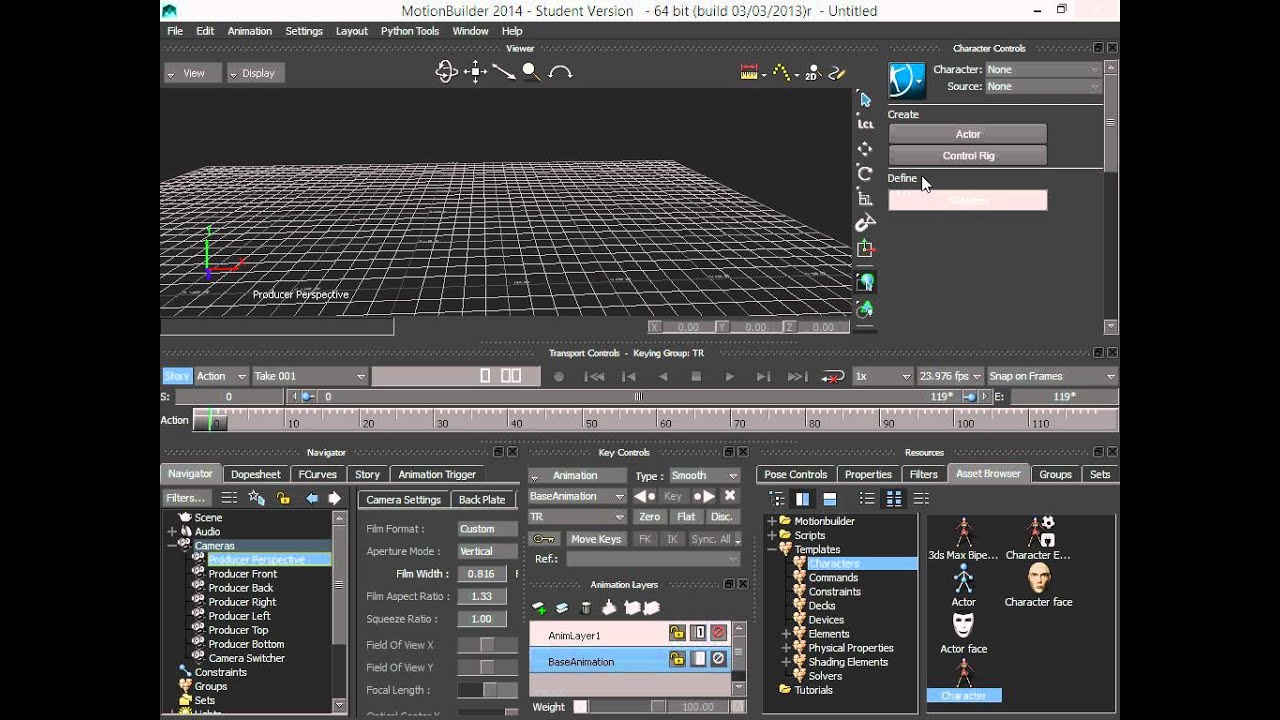
Task: Open the ruler measurement tool
Action: 749,72
